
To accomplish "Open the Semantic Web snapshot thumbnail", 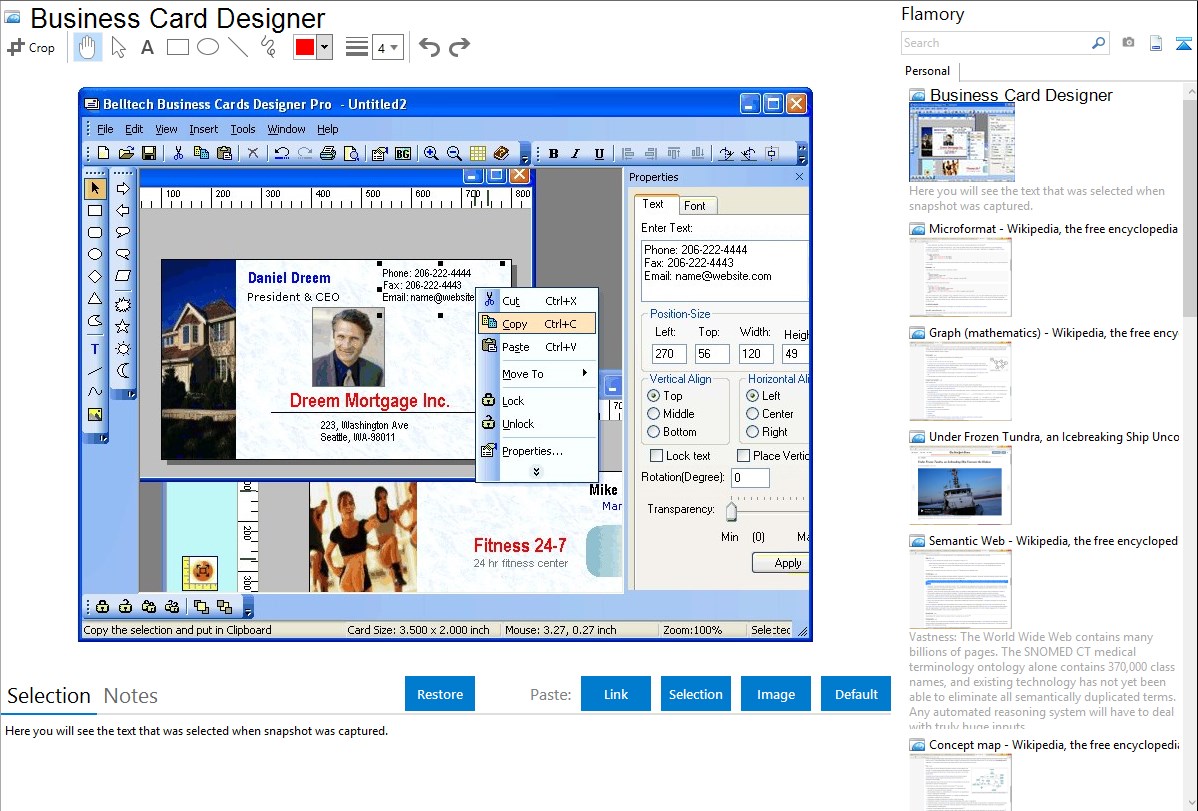I will click(960, 589).
